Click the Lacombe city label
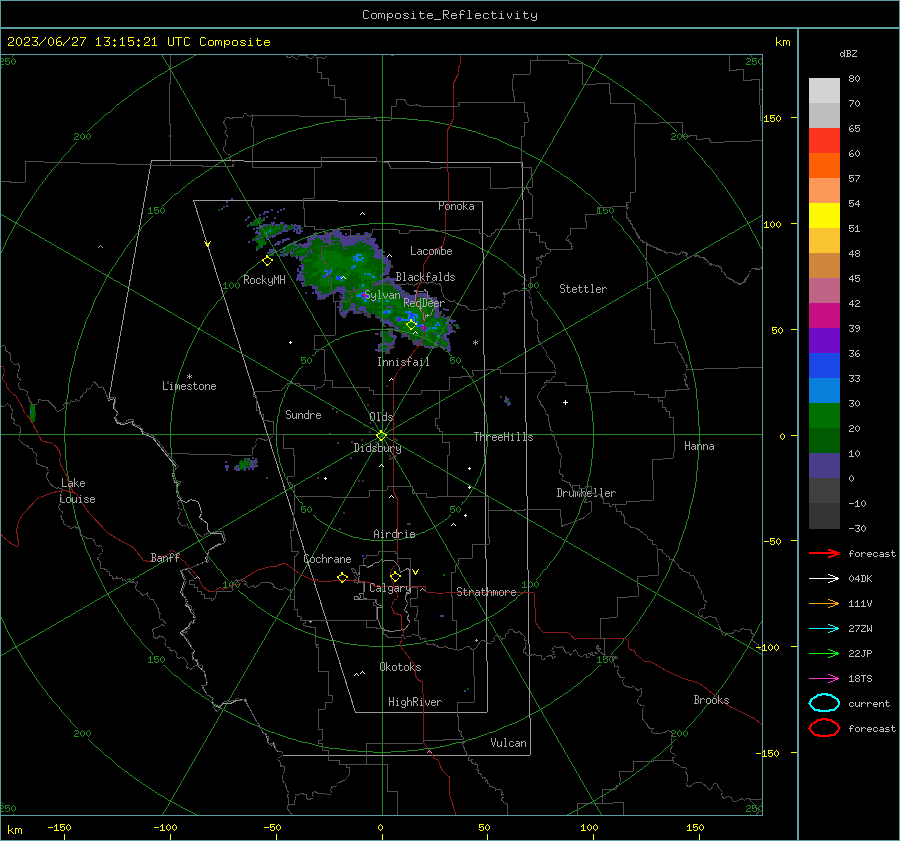The image size is (900, 841). pos(431,251)
